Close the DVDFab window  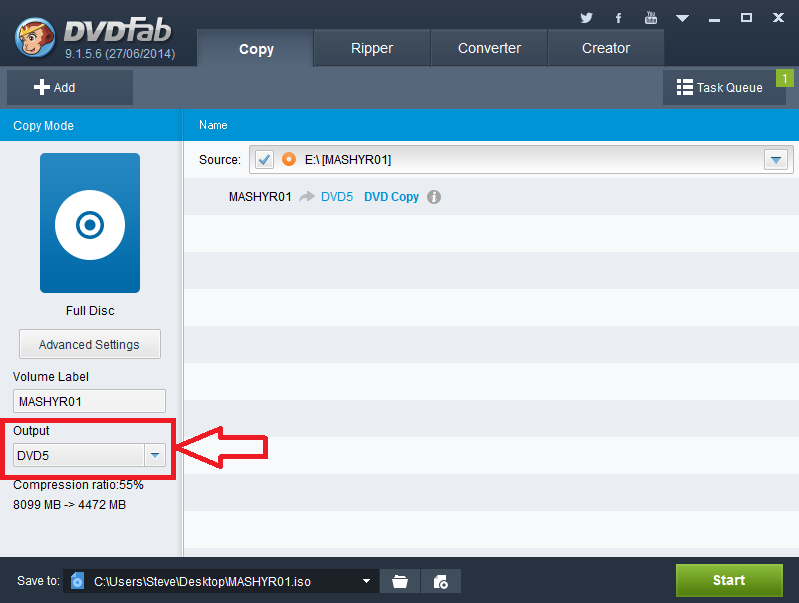point(778,18)
